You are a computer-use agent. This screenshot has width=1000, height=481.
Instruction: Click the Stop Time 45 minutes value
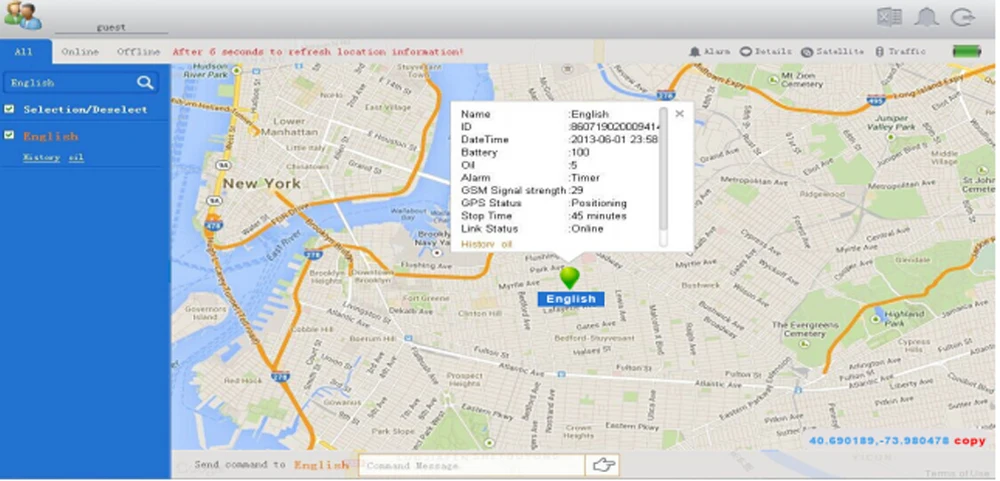[x=597, y=216]
